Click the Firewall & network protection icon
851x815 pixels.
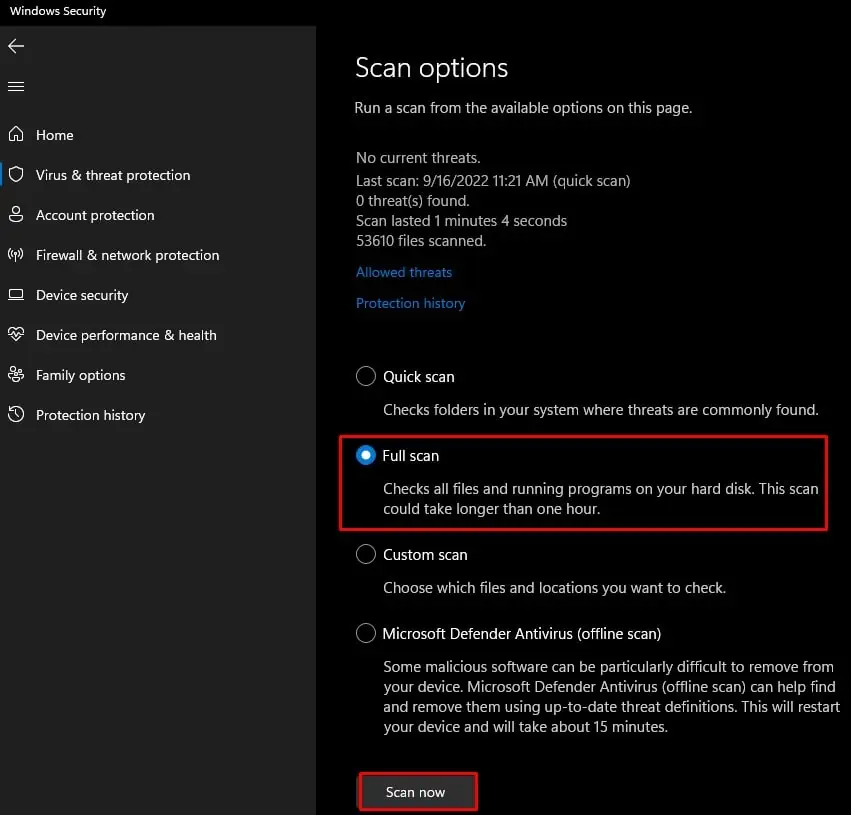point(16,255)
